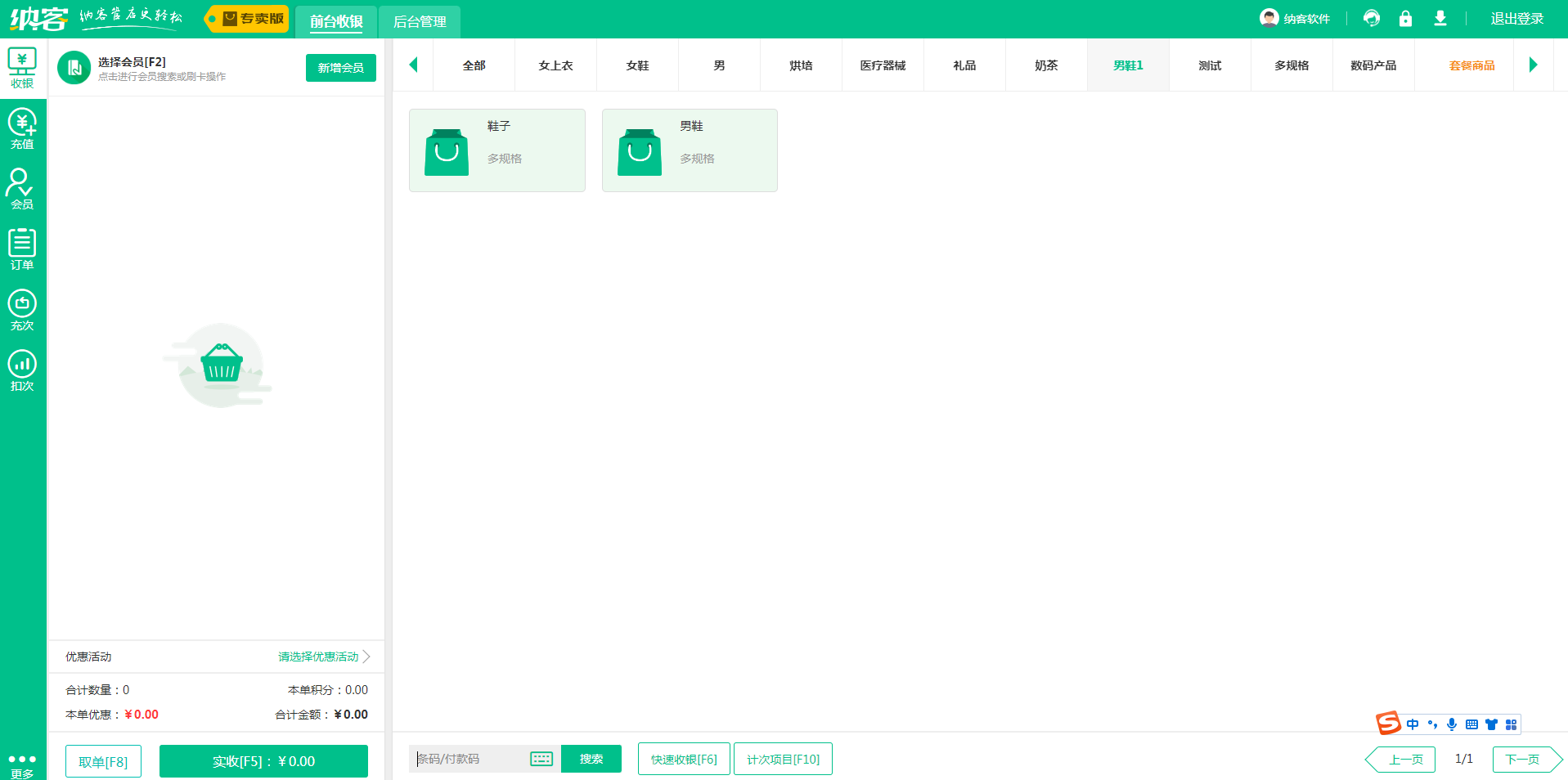Select the 奶茶 category tab
The height and width of the screenshot is (780, 1568).
click(x=1047, y=65)
